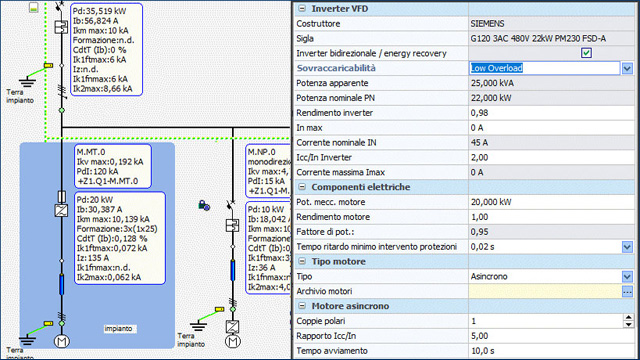Increase Coppie polari with up arrow
Viewport: 640px width, 360px height.
629,317
